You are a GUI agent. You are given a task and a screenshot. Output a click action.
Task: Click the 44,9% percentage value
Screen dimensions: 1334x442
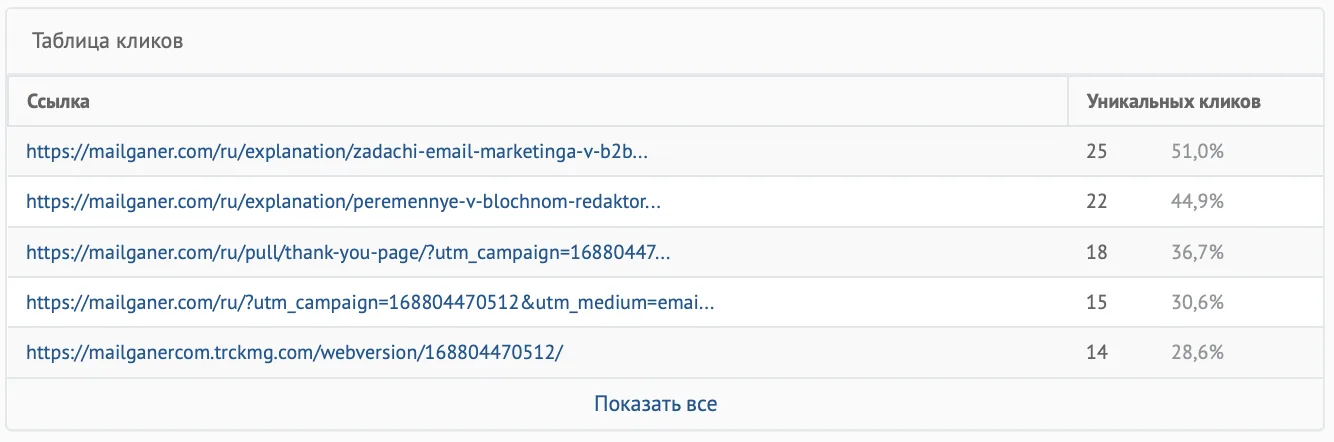coord(1197,202)
